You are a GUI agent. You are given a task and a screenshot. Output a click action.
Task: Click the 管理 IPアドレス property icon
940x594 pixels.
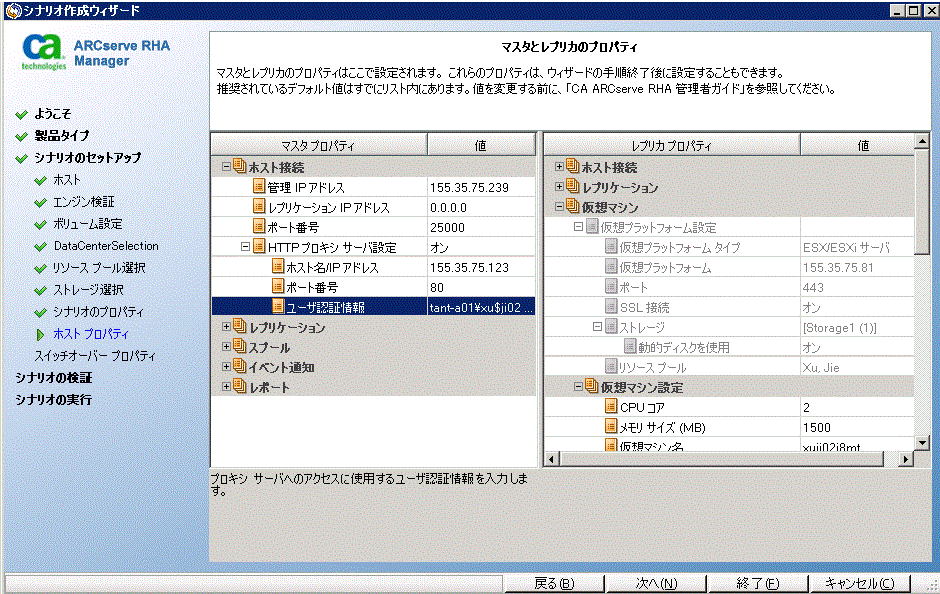coord(258,187)
